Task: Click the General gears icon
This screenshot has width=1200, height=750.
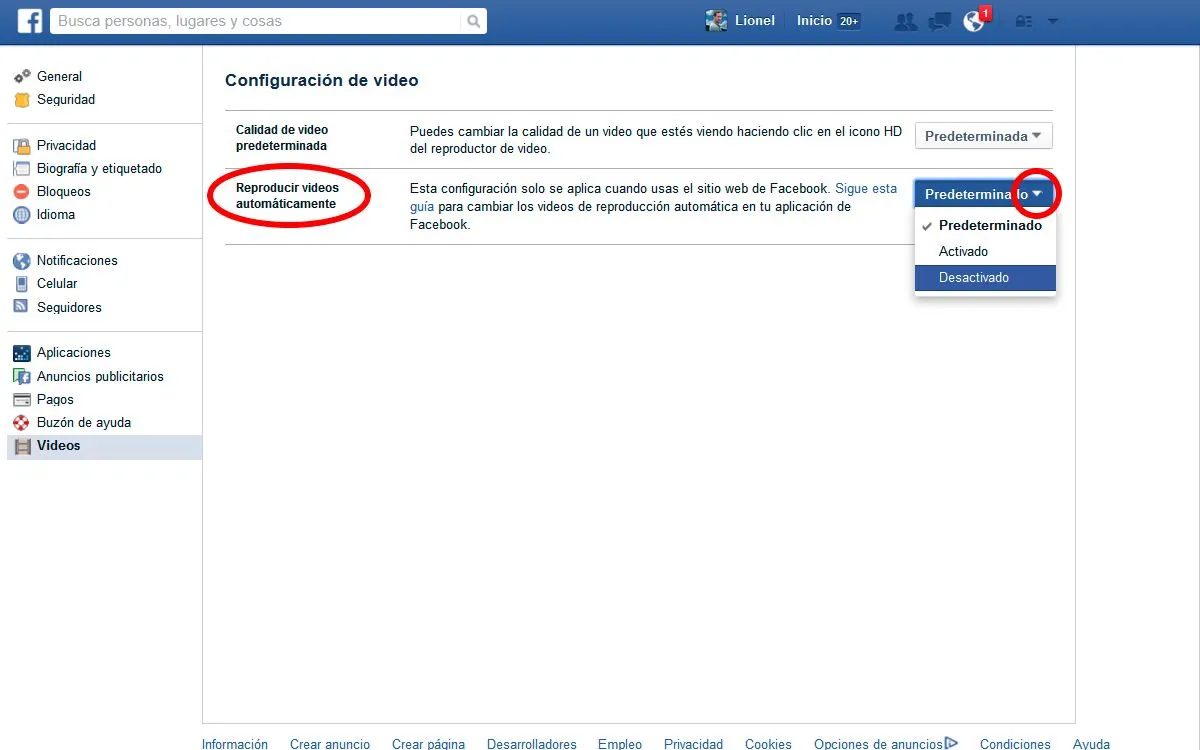Action: tap(22, 76)
